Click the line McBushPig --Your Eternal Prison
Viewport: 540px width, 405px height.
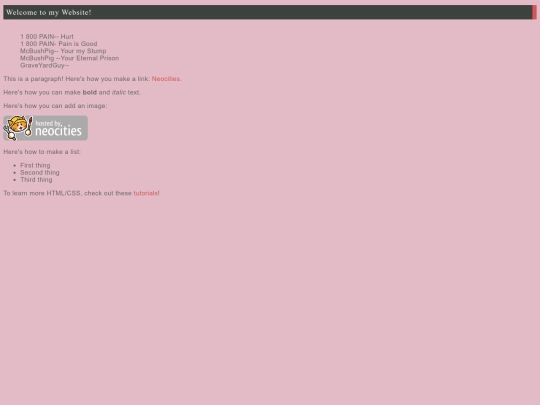(70, 58)
